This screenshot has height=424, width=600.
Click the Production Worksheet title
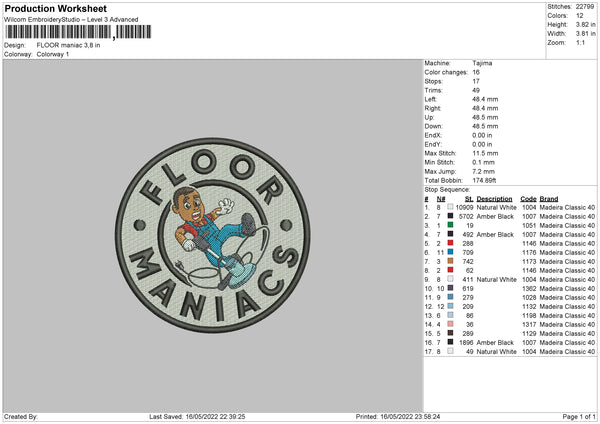pyautogui.click(x=55, y=8)
